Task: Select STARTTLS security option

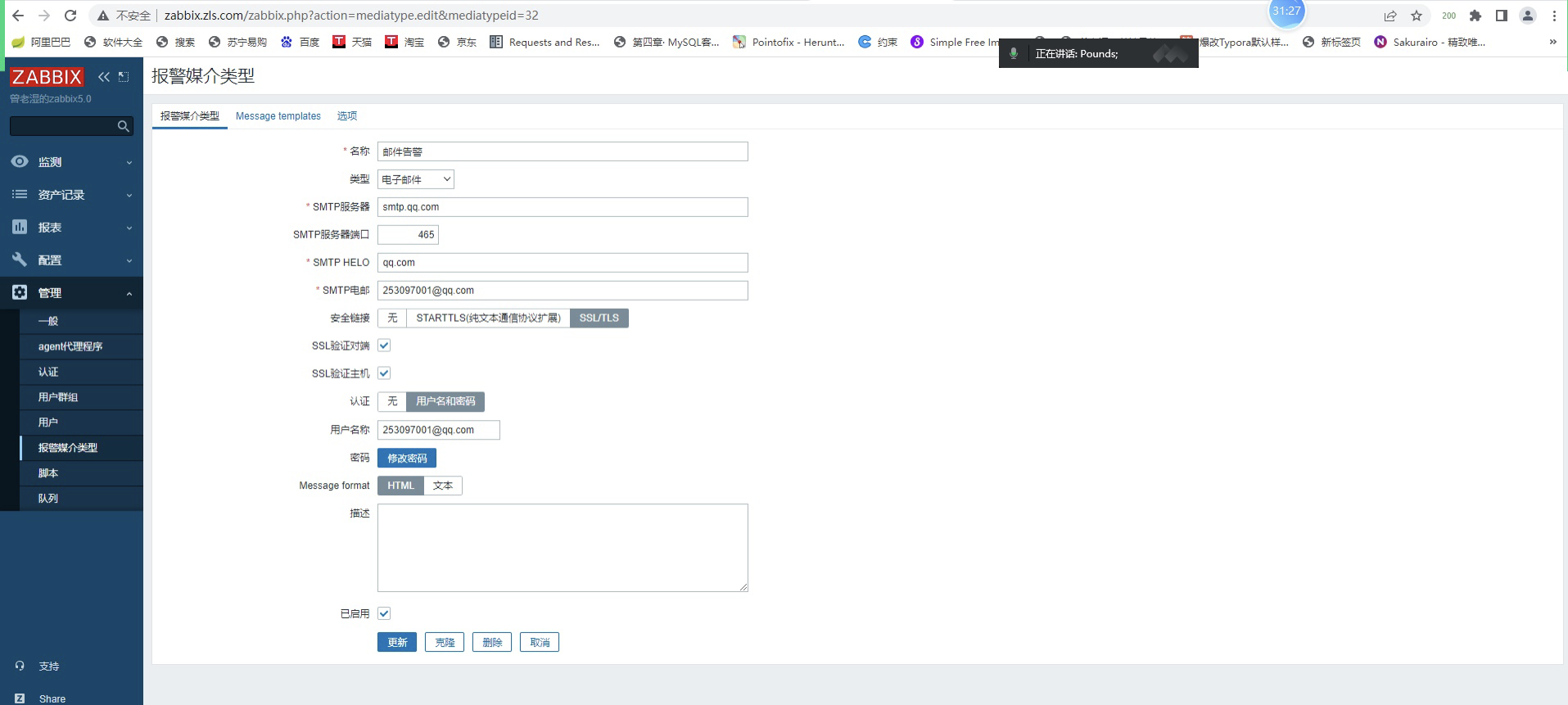Action: pyautogui.click(x=488, y=318)
